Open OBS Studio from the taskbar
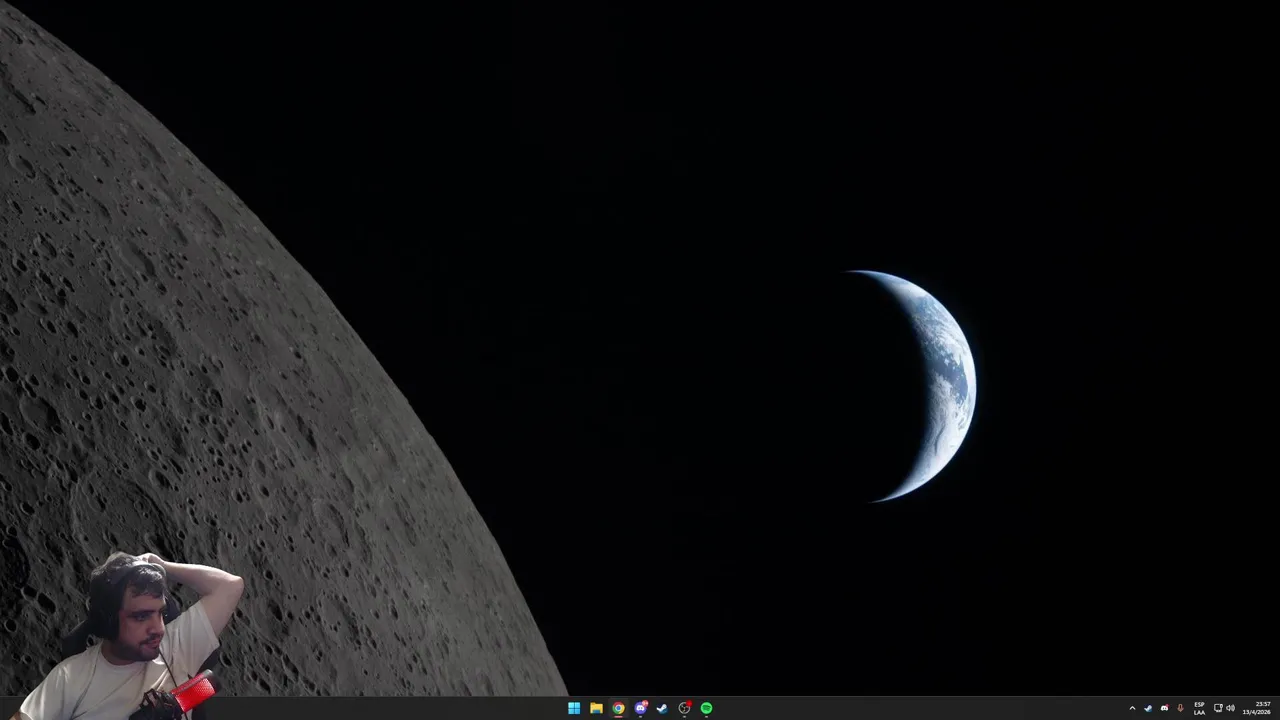The width and height of the screenshot is (1280, 720). click(684, 708)
